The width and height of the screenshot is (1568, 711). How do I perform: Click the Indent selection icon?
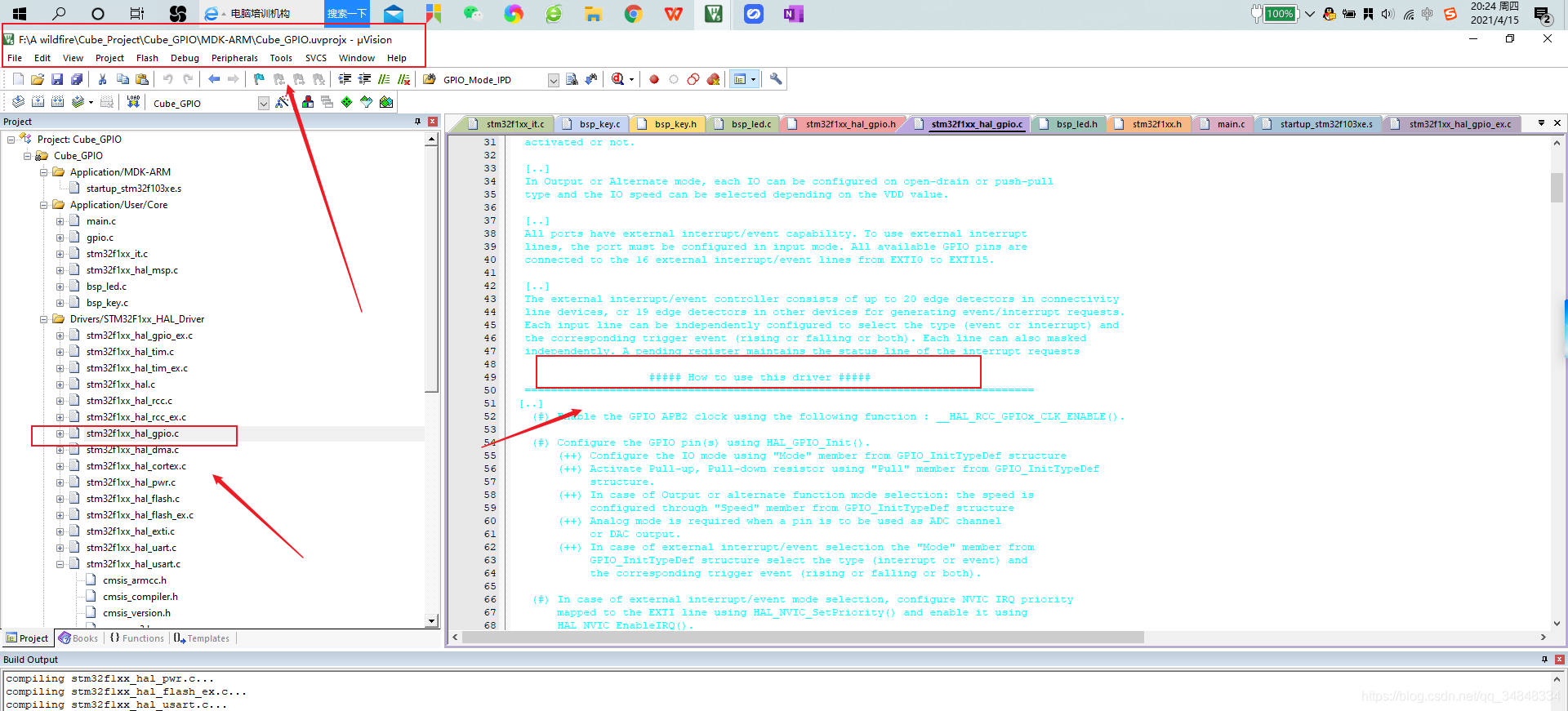coord(345,79)
